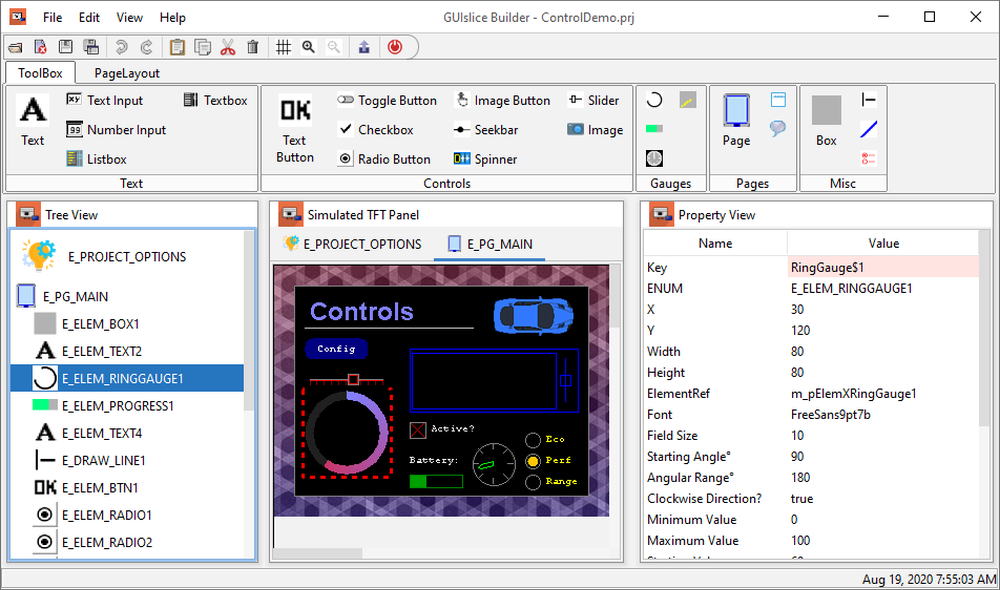The height and width of the screenshot is (590, 1000).
Task: Select the Eco radio button in the panel
Action: coord(533,438)
